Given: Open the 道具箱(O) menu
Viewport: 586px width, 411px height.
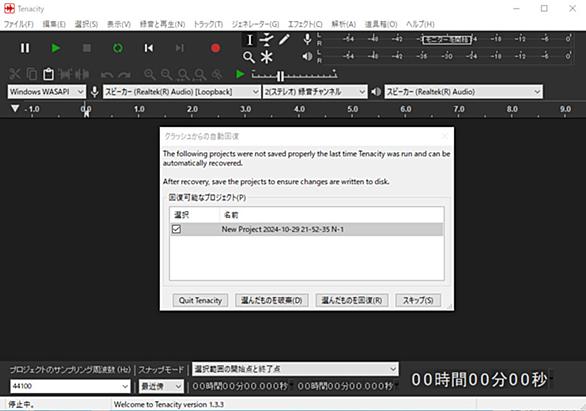Looking at the screenshot, I should pyautogui.click(x=381, y=24).
